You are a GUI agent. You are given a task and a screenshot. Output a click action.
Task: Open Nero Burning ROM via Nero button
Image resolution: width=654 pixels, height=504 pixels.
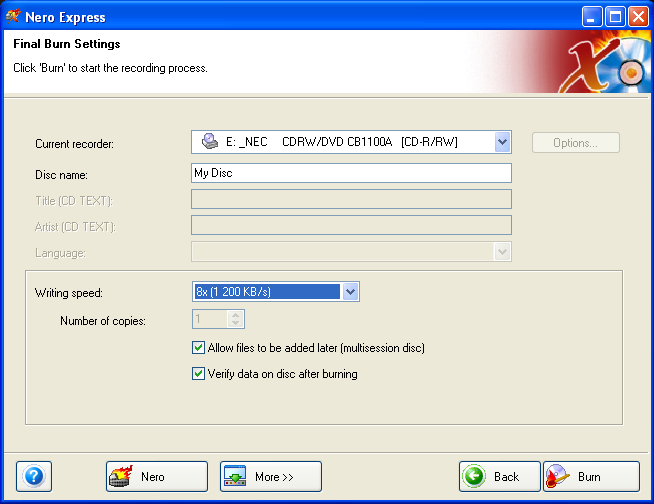[156, 476]
